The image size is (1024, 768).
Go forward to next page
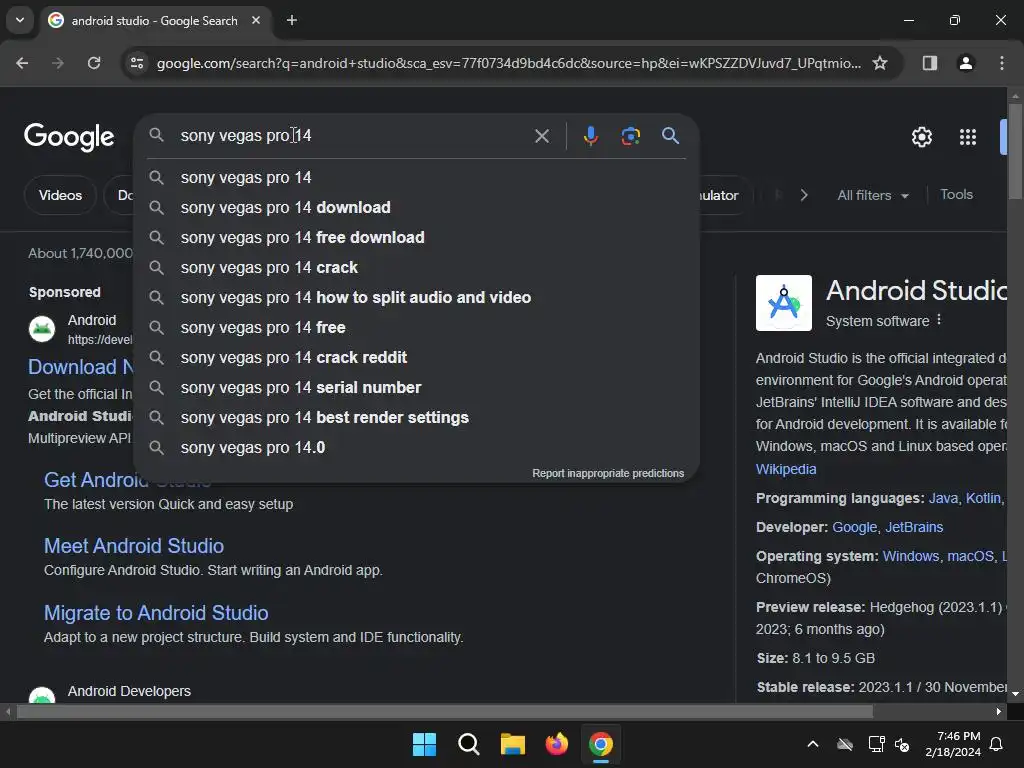coord(58,63)
